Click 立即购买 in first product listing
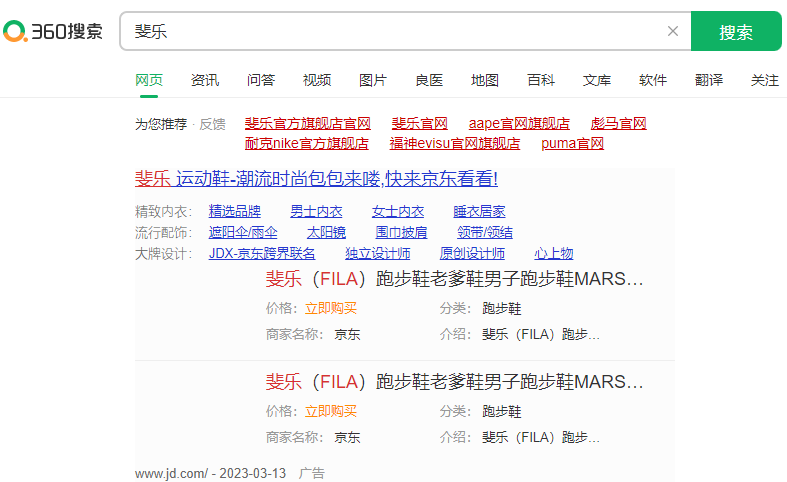 [x=331, y=308]
